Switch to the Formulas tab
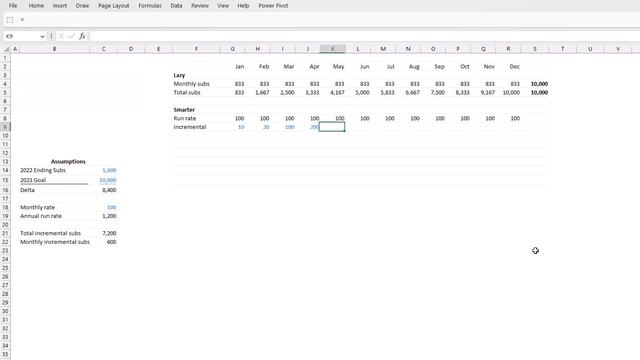This screenshot has width=640, height=360. tap(150, 6)
